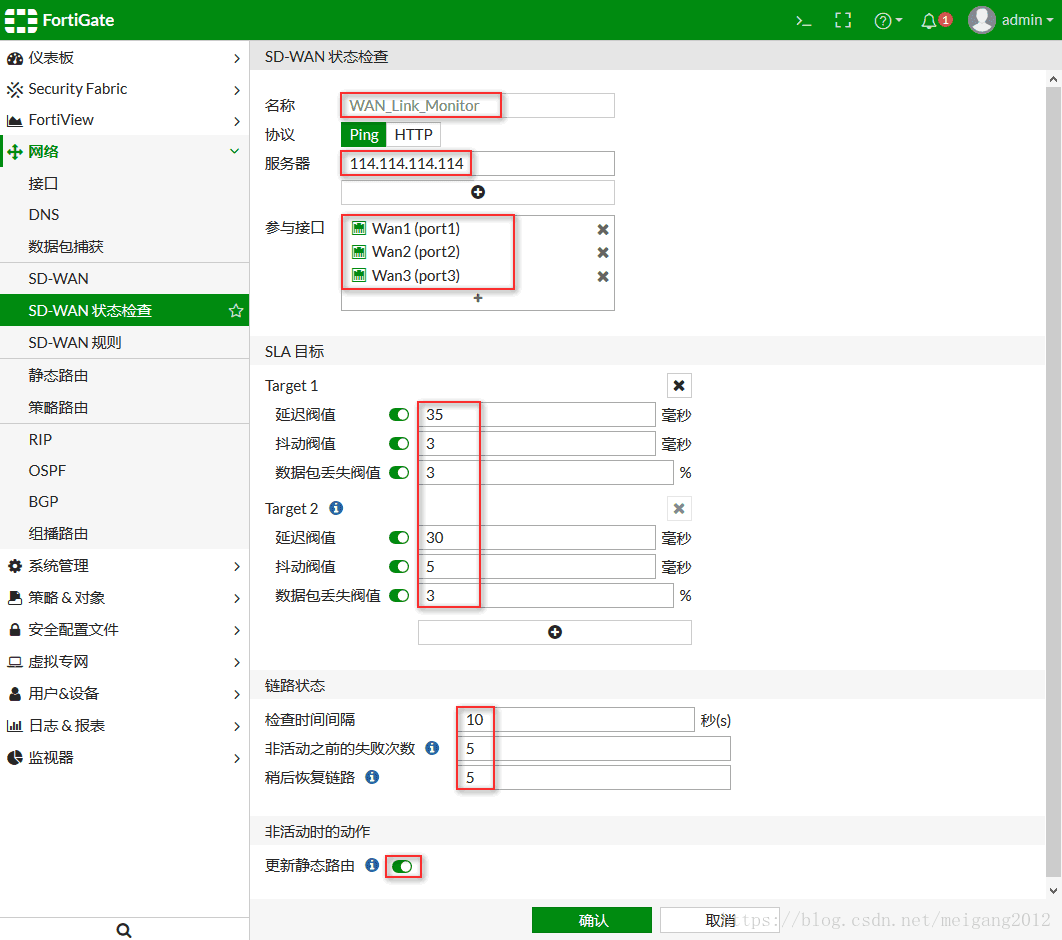Expand the 用户&设备 menu
1062x940 pixels.
pos(125,693)
